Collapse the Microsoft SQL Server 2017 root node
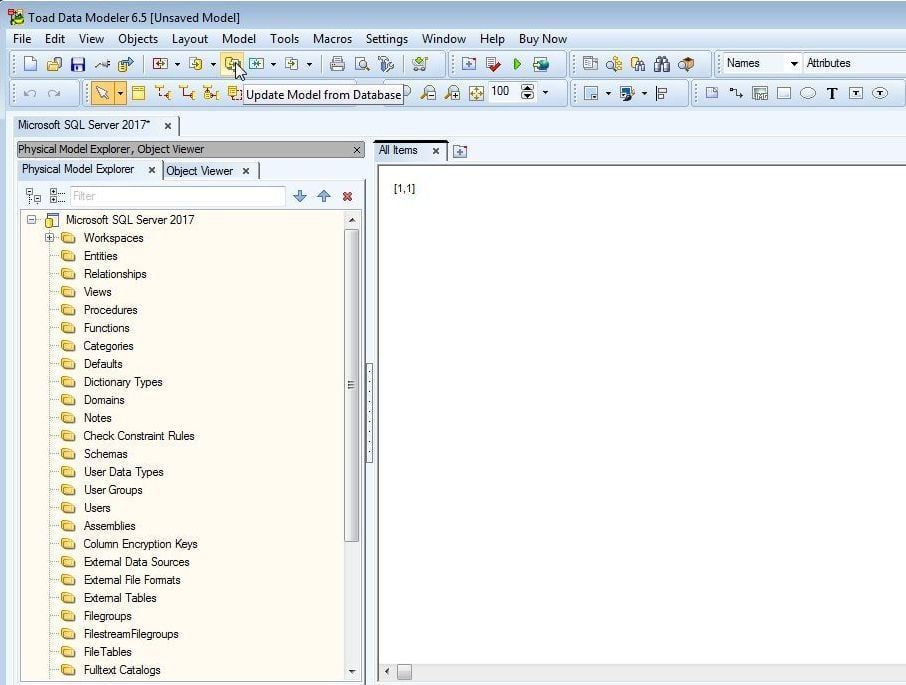The width and height of the screenshot is (906, 685). (x=32, y=220)
